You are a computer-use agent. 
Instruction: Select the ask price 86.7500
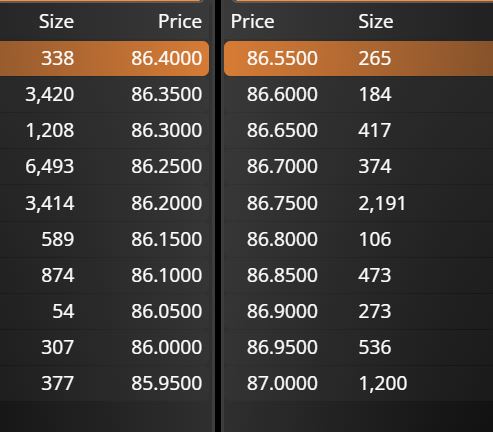282,203
